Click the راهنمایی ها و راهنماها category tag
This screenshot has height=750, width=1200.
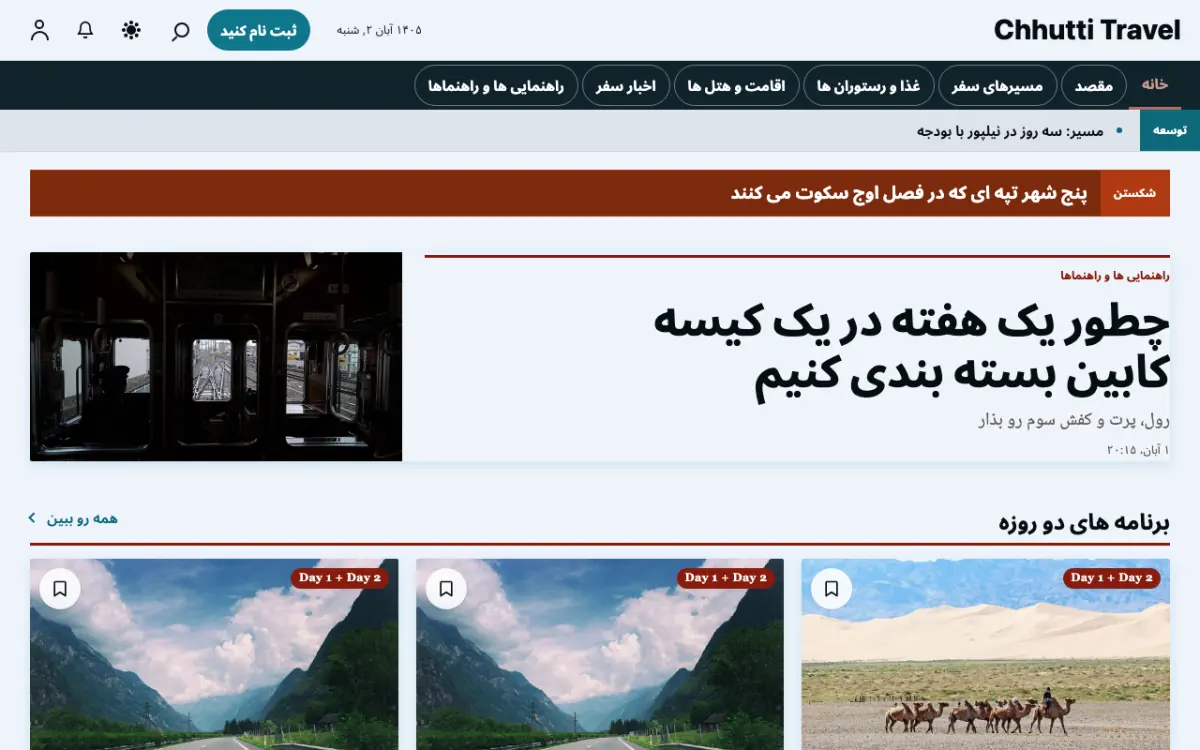pos(1115,275)
